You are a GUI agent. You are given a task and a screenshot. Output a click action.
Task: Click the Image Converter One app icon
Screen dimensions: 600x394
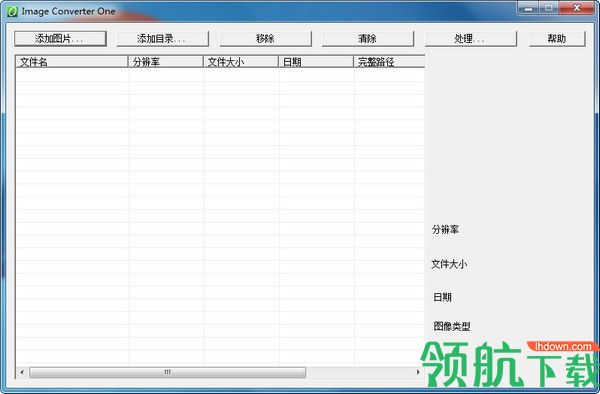(12, 11)
